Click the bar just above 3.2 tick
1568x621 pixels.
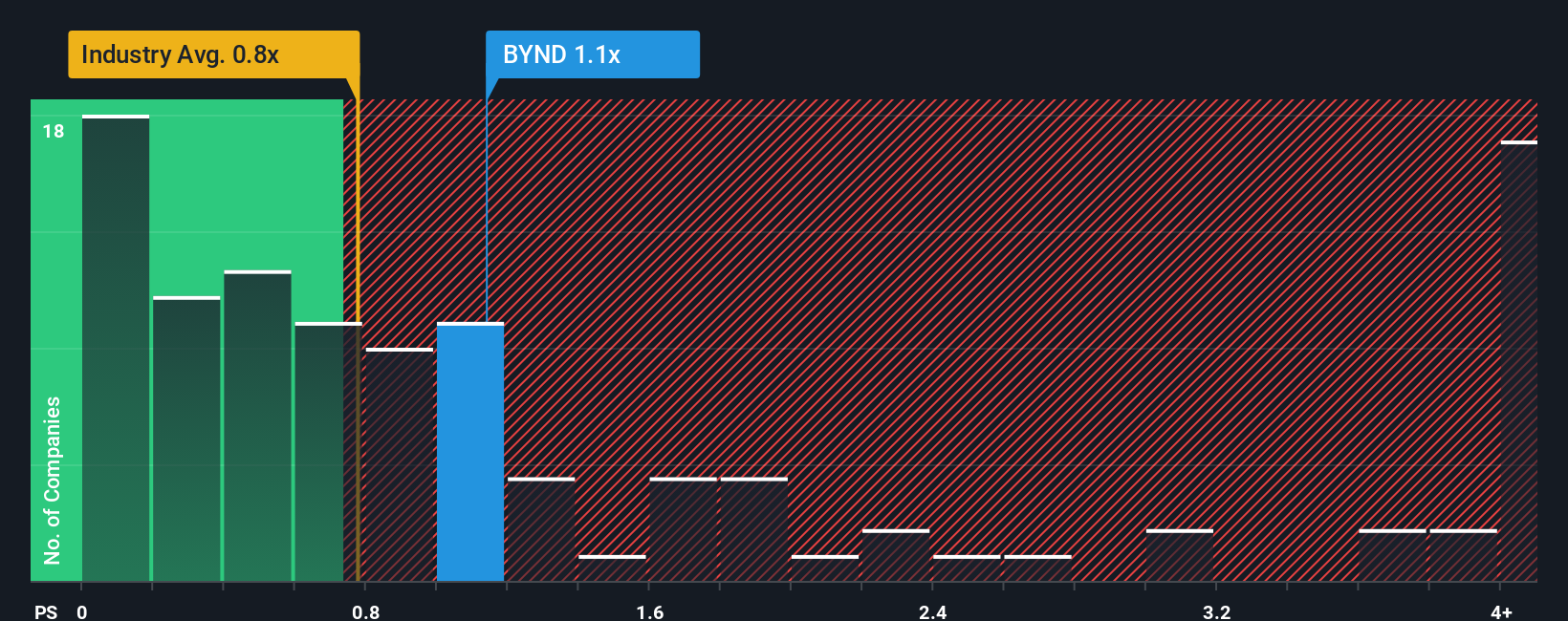pyautogui.click(x=1180, y=555)
